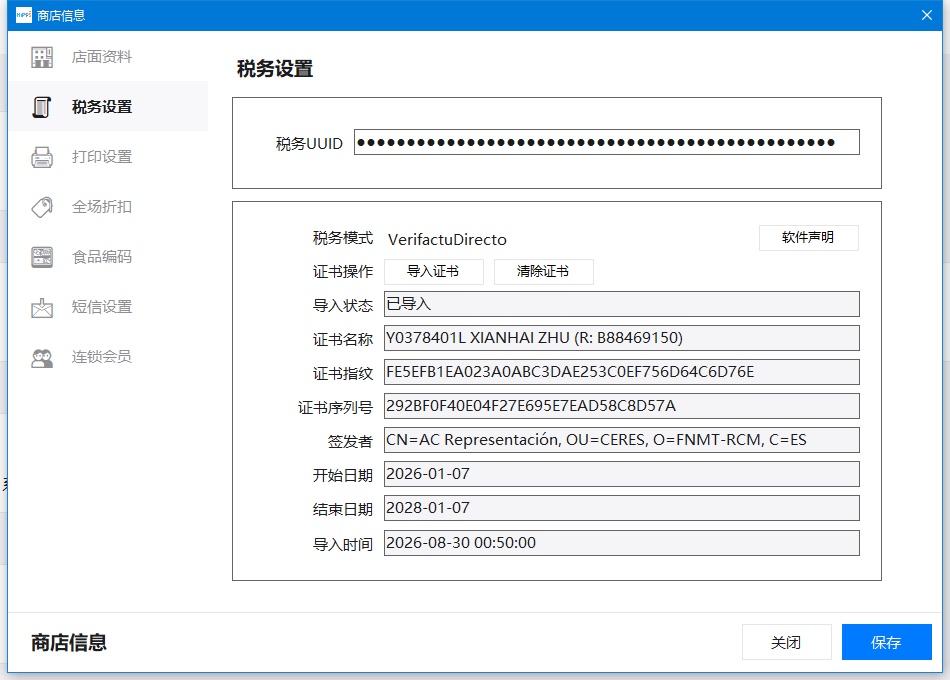Viewport: 950px width, 680px height.
Task: Click the 签发者 label
Action: point(350,442)
